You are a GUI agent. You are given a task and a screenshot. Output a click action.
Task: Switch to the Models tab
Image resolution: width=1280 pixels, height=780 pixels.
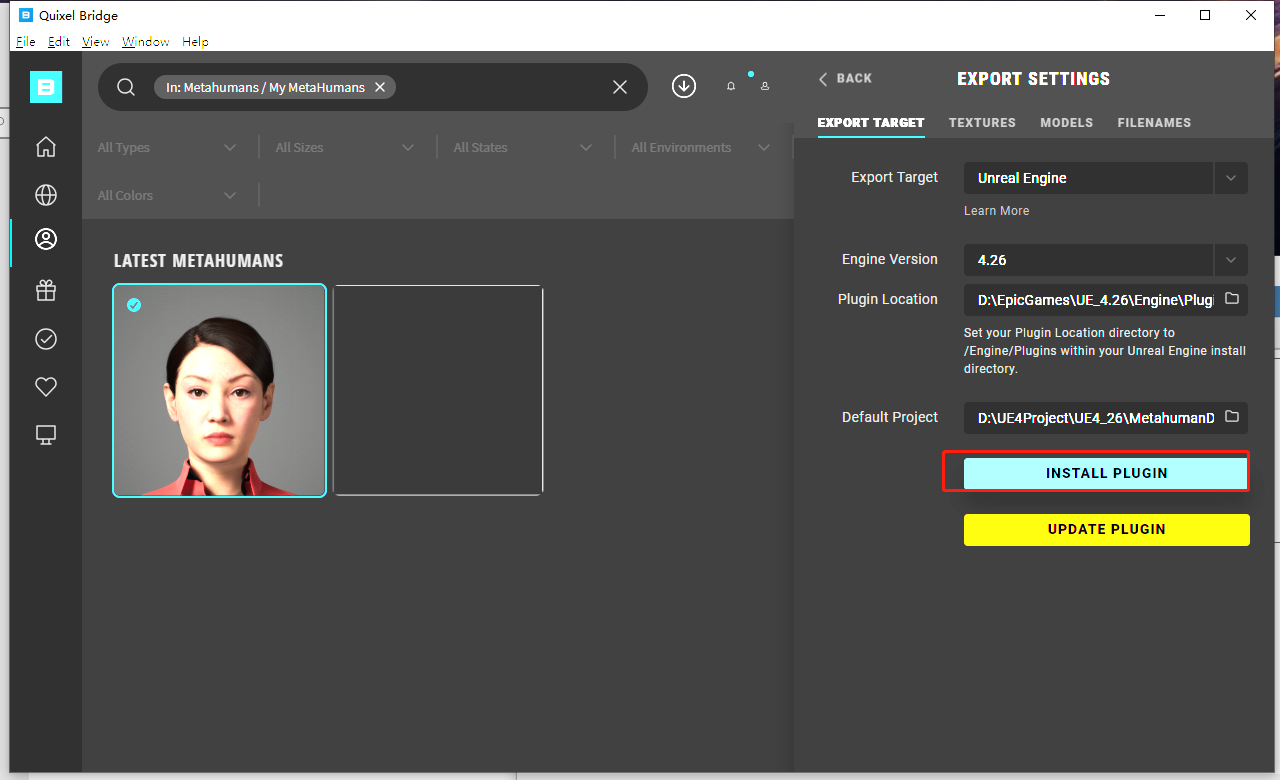[1067, 123]
